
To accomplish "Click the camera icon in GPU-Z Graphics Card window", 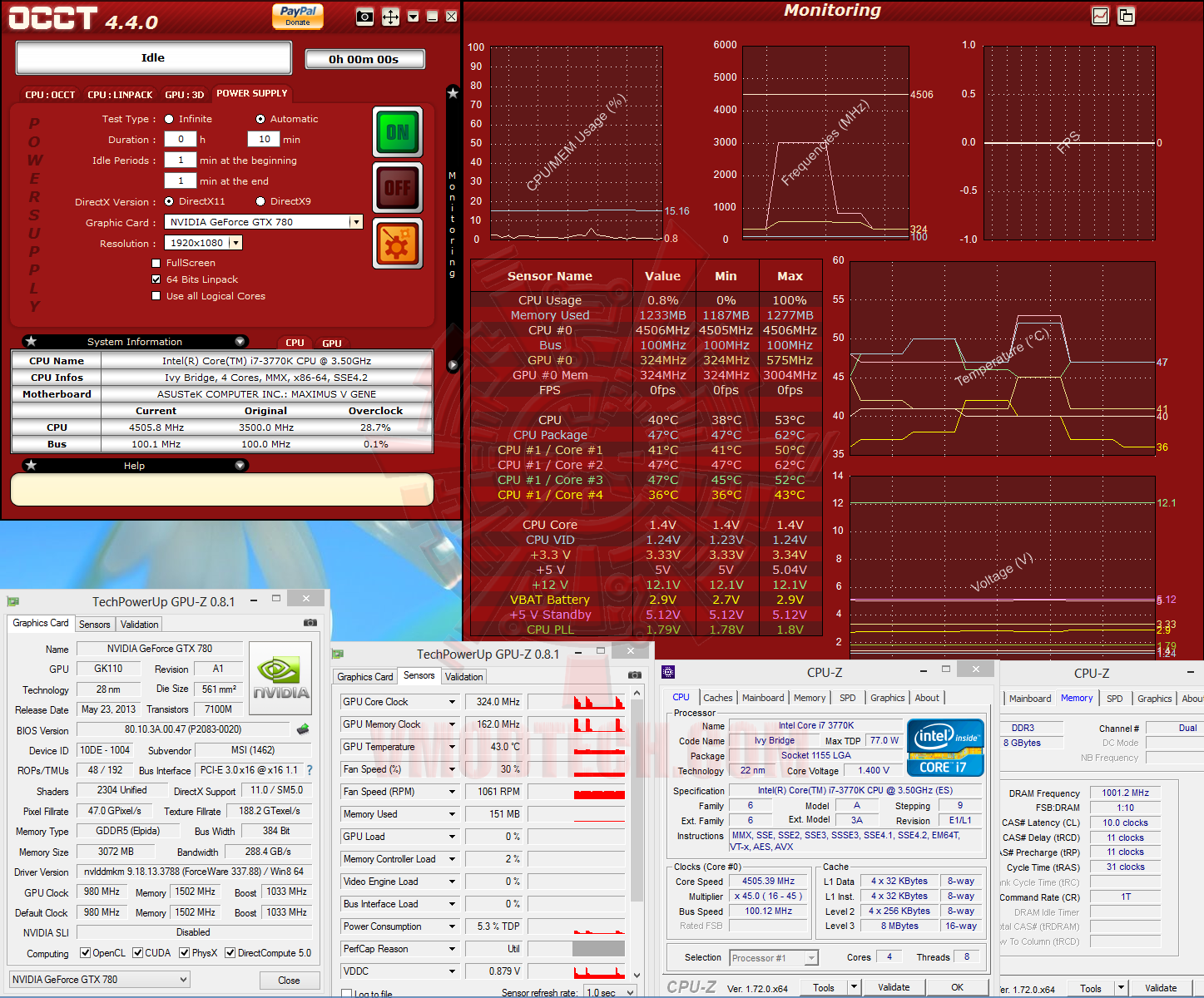I will [x=310, y=622].
